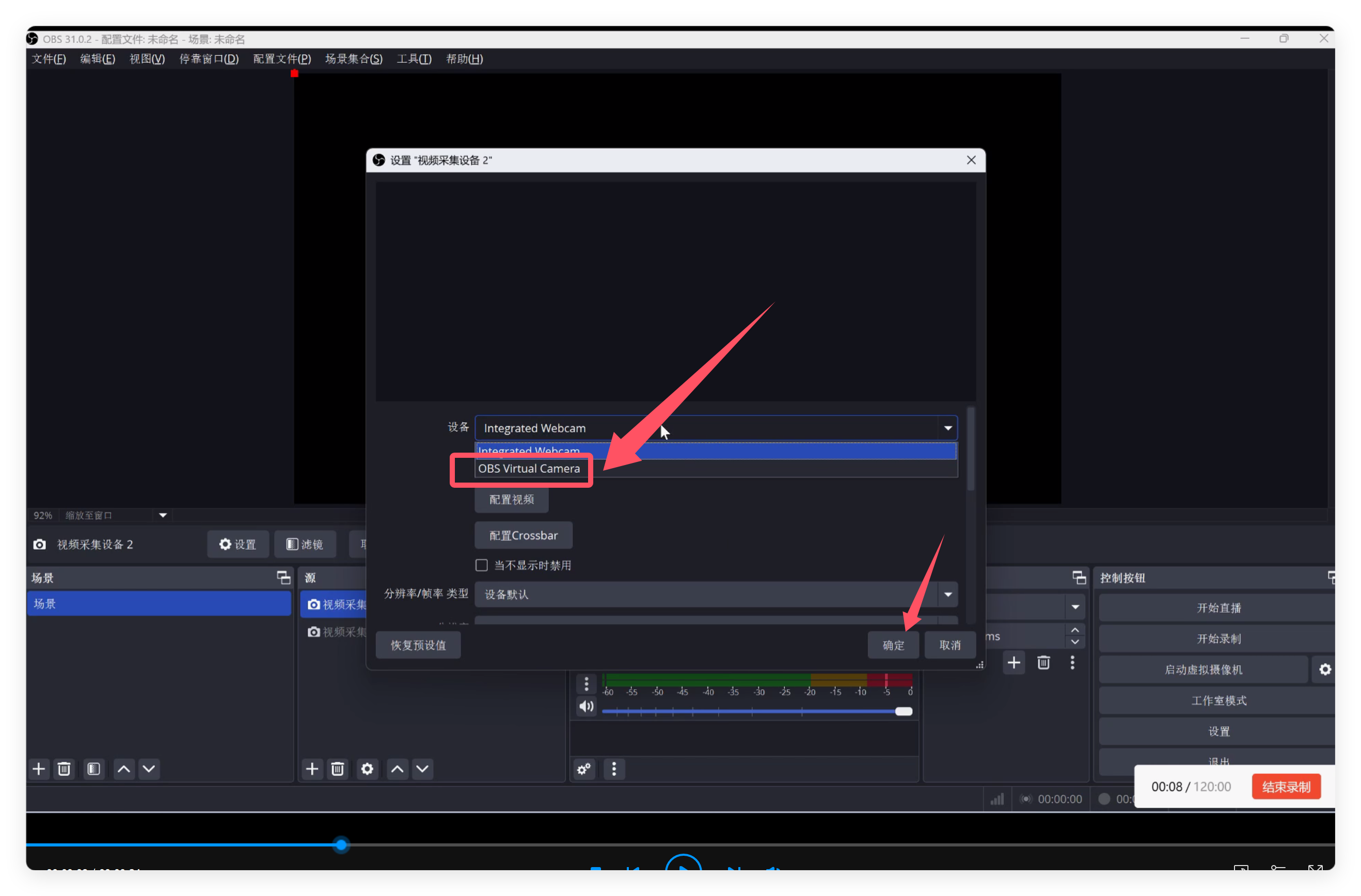The height and width of the screenshot is (896, 1361).
Task: Enable 'deactivate when not showing' checkbox
Action: 482,565
